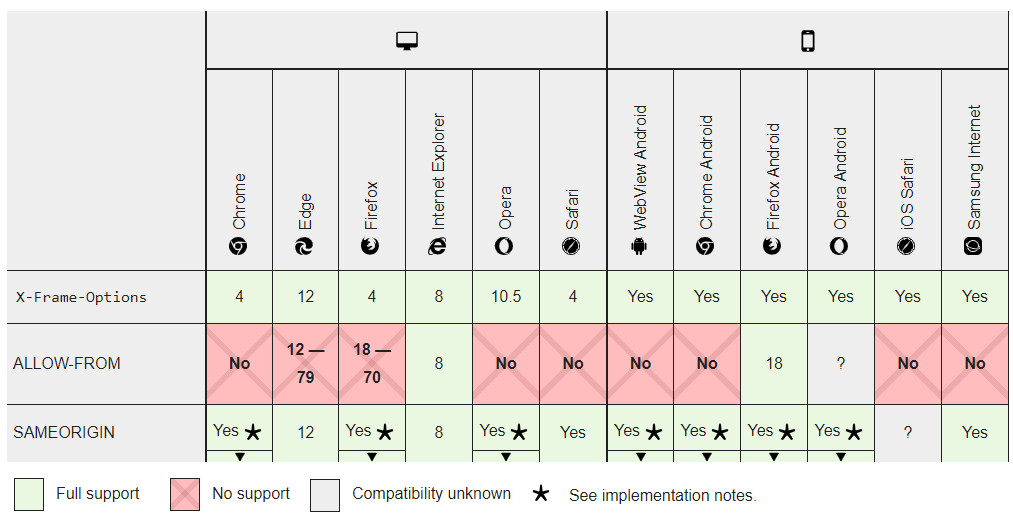Click the red No support legend swatch
The width and height of the screenshot is (1013, 527).
click(x=186, y=494)
